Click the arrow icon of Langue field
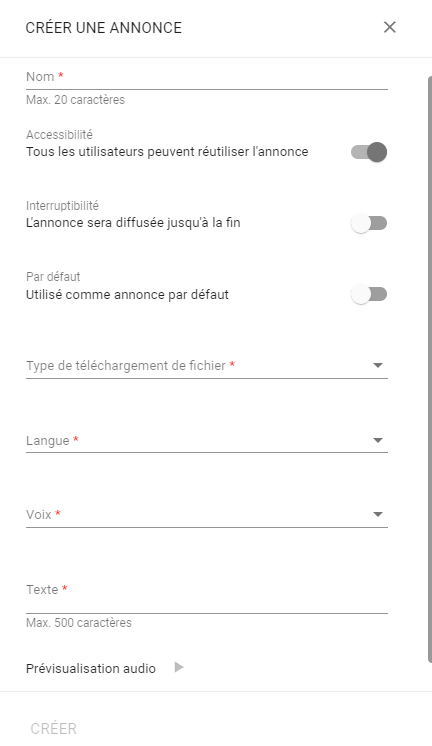This screenshot has height=746, width=432. tap(378, 441)
